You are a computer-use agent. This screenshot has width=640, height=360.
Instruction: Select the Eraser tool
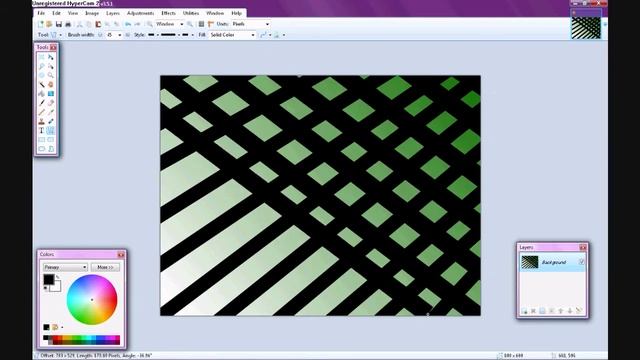click(51, 102)
